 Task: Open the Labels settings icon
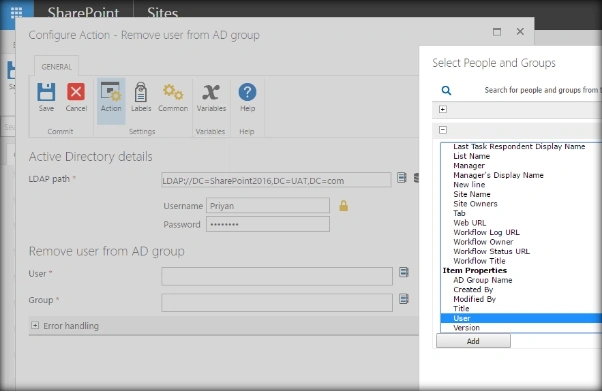click(x=141, y=92)
